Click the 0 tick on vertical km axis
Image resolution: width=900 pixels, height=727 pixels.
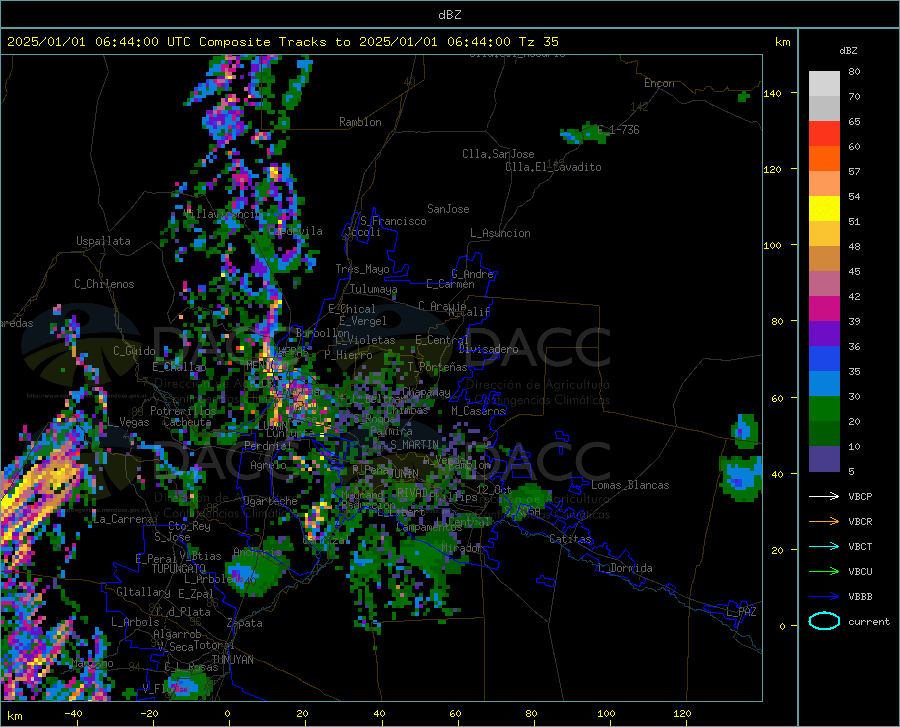(782, 626)
